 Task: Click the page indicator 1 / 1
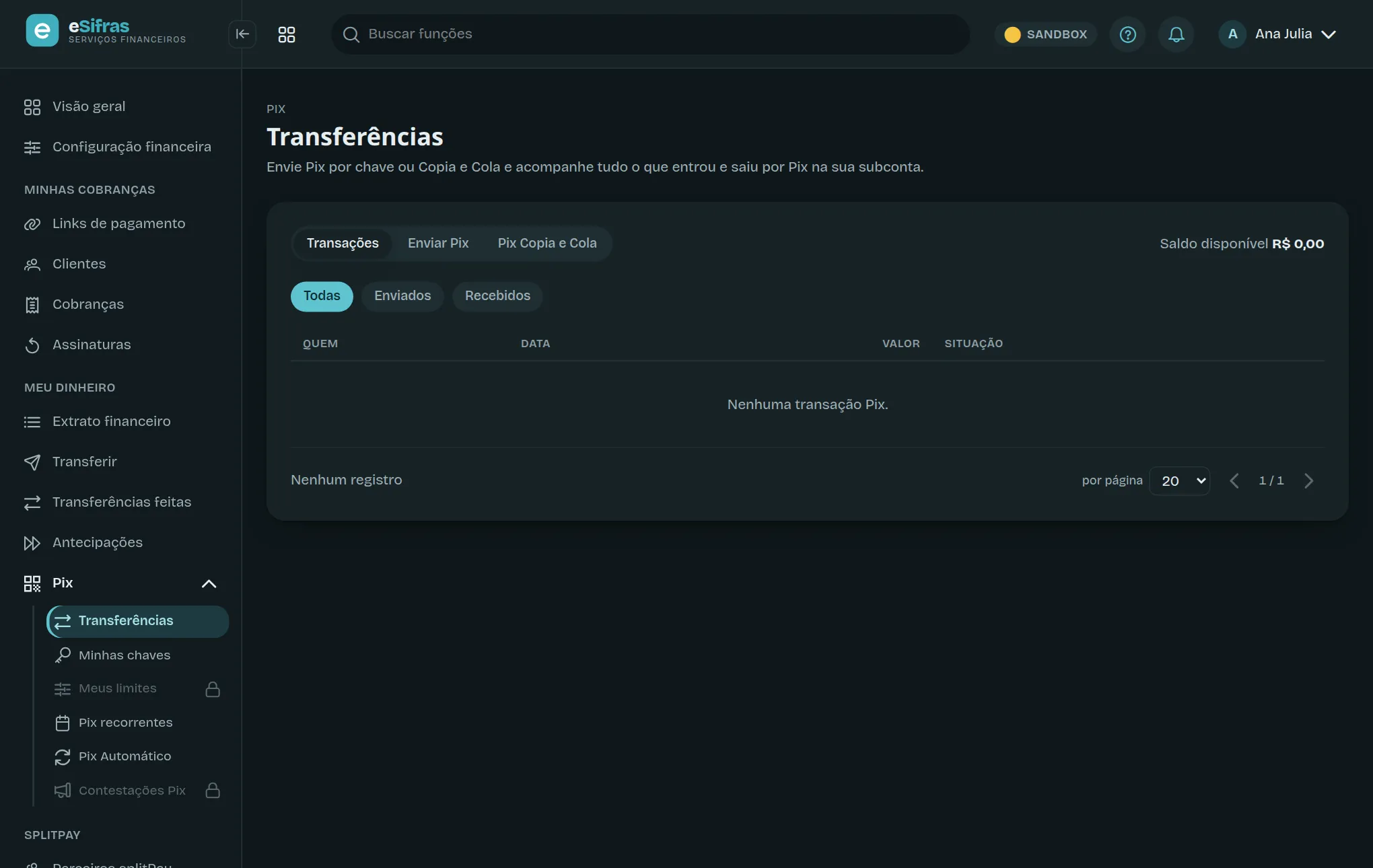[x=1271, y=480]
